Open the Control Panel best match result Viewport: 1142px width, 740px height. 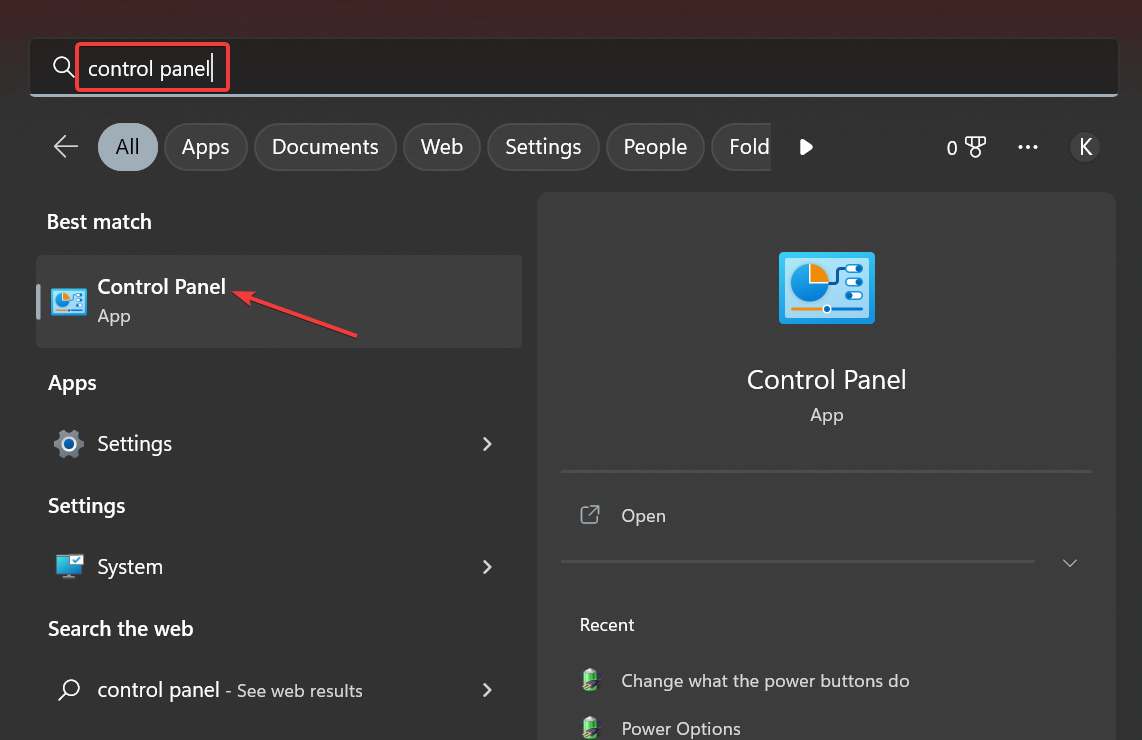click(279, 301)
